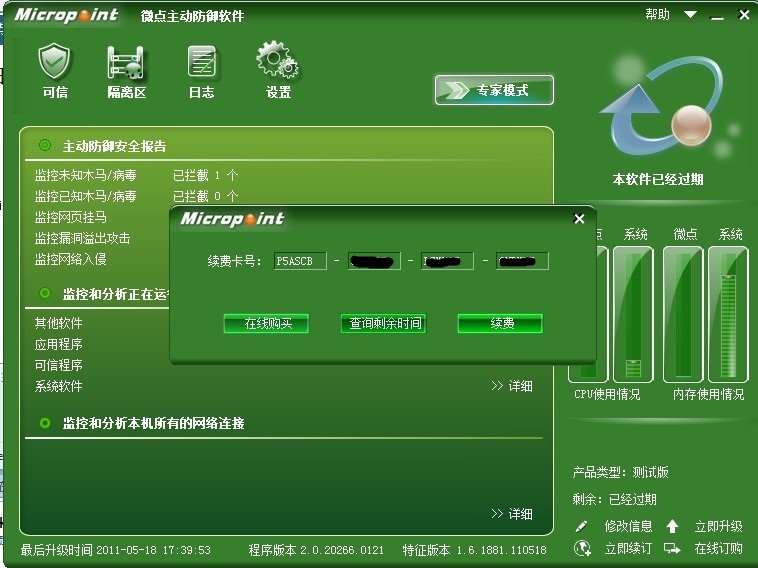Close the Micropoint renewal dialog
This screenshot has height=568, width=758.
coord(579,219)
